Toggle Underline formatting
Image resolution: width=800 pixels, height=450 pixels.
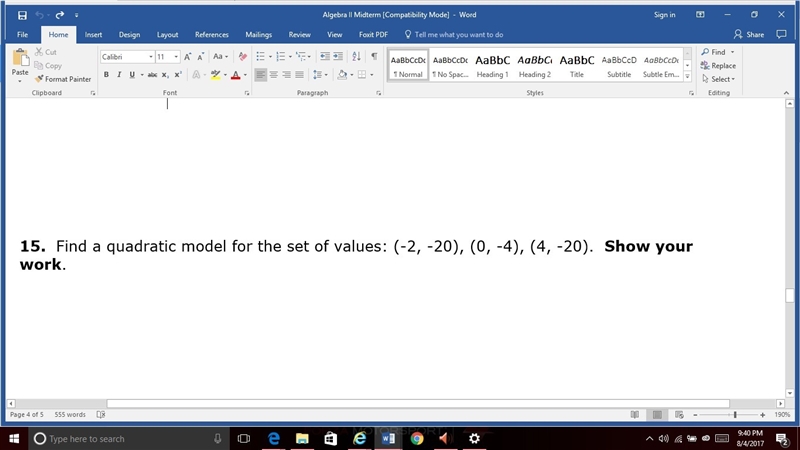[132, 74]
